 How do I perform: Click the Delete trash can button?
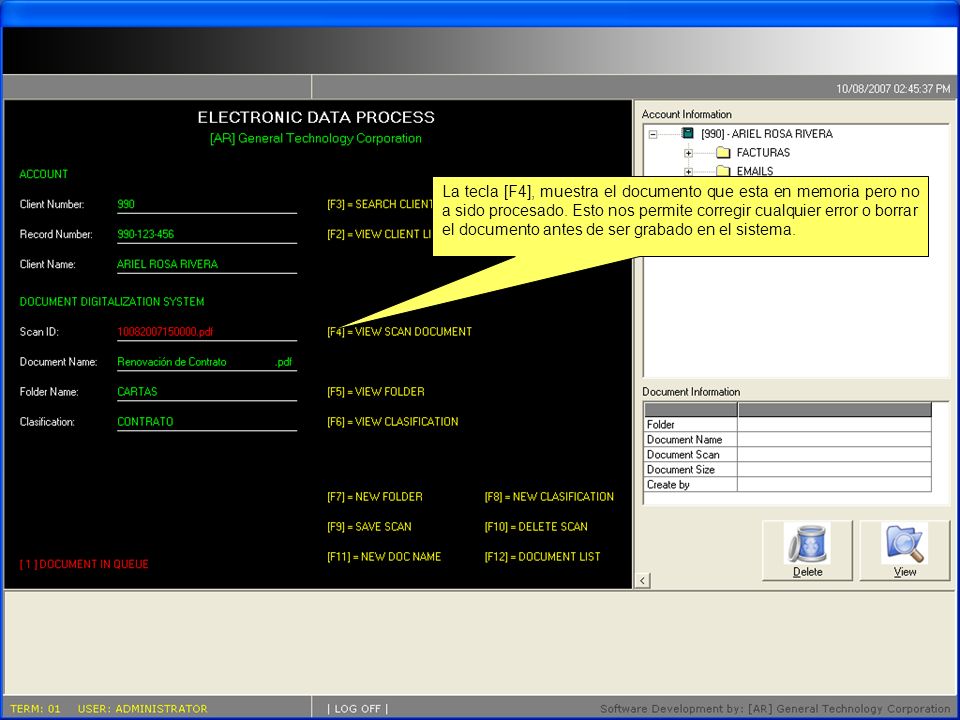click(x=807, y=550)
